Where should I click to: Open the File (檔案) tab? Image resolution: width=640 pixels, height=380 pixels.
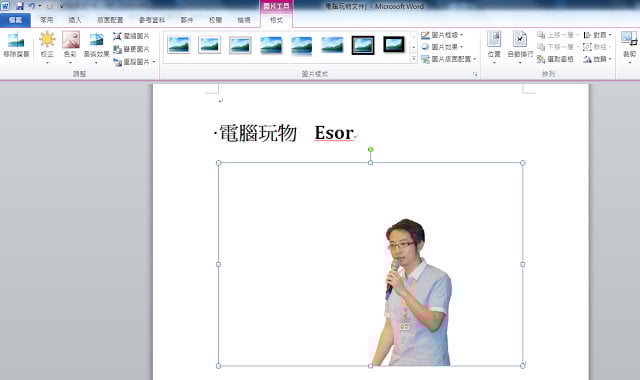(x=16, y=20)
